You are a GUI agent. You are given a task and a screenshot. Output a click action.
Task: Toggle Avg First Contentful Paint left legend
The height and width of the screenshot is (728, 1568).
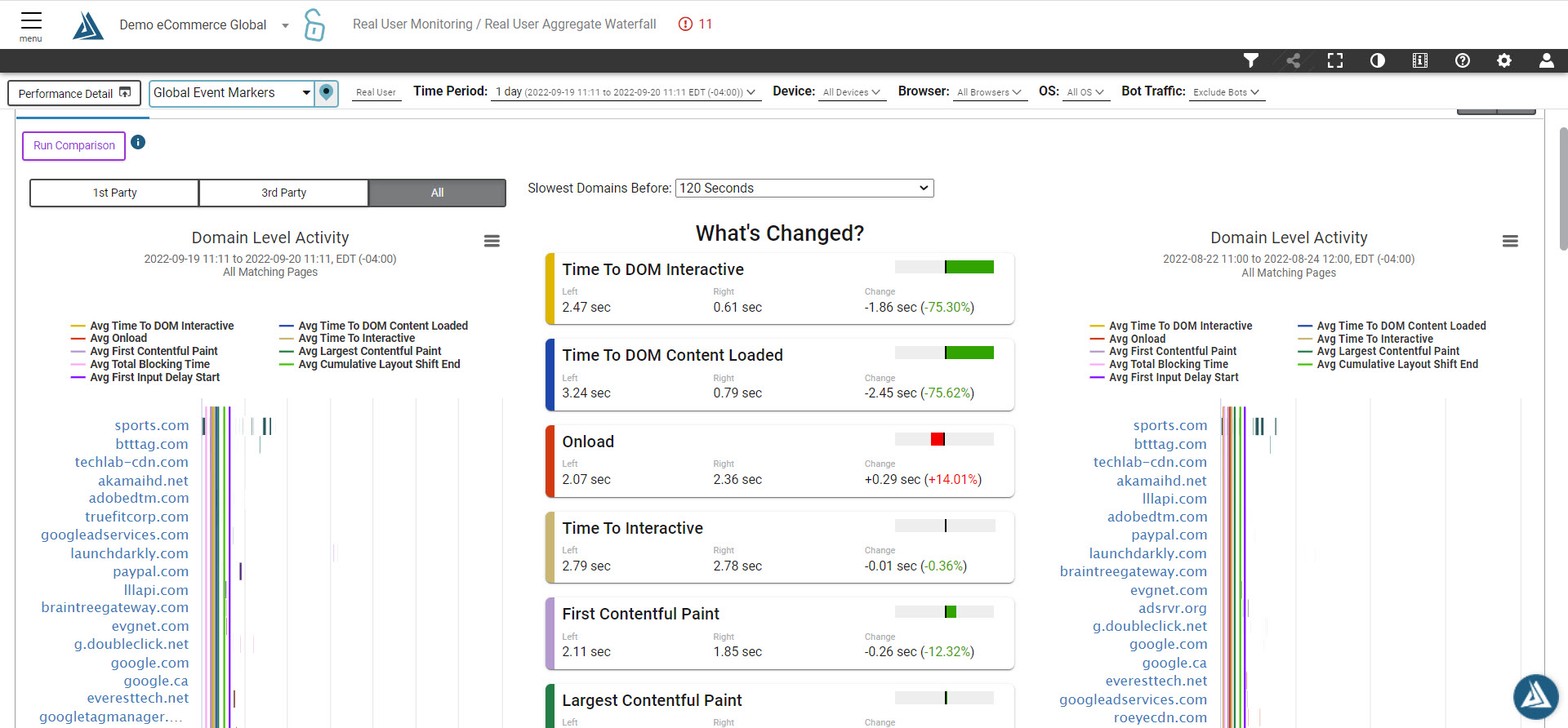pyautogui.click(x=145, y=351)
